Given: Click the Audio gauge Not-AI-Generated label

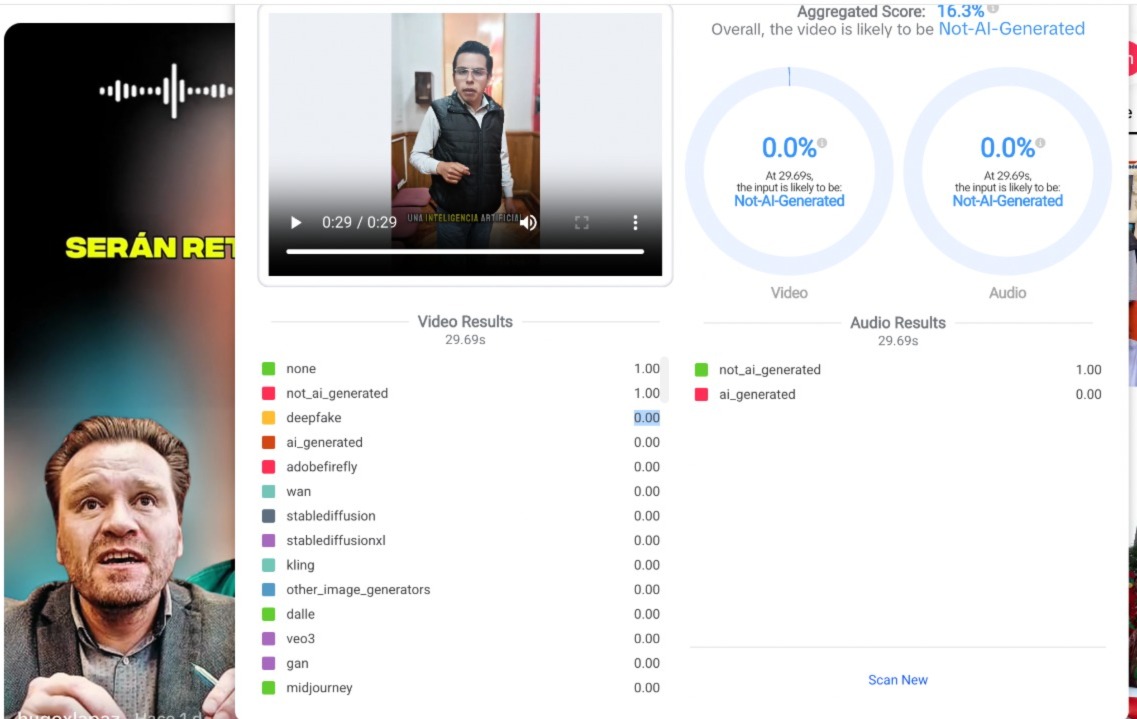Looking at the screenshot, I should pyautogui.click(x=1007, y=201).
